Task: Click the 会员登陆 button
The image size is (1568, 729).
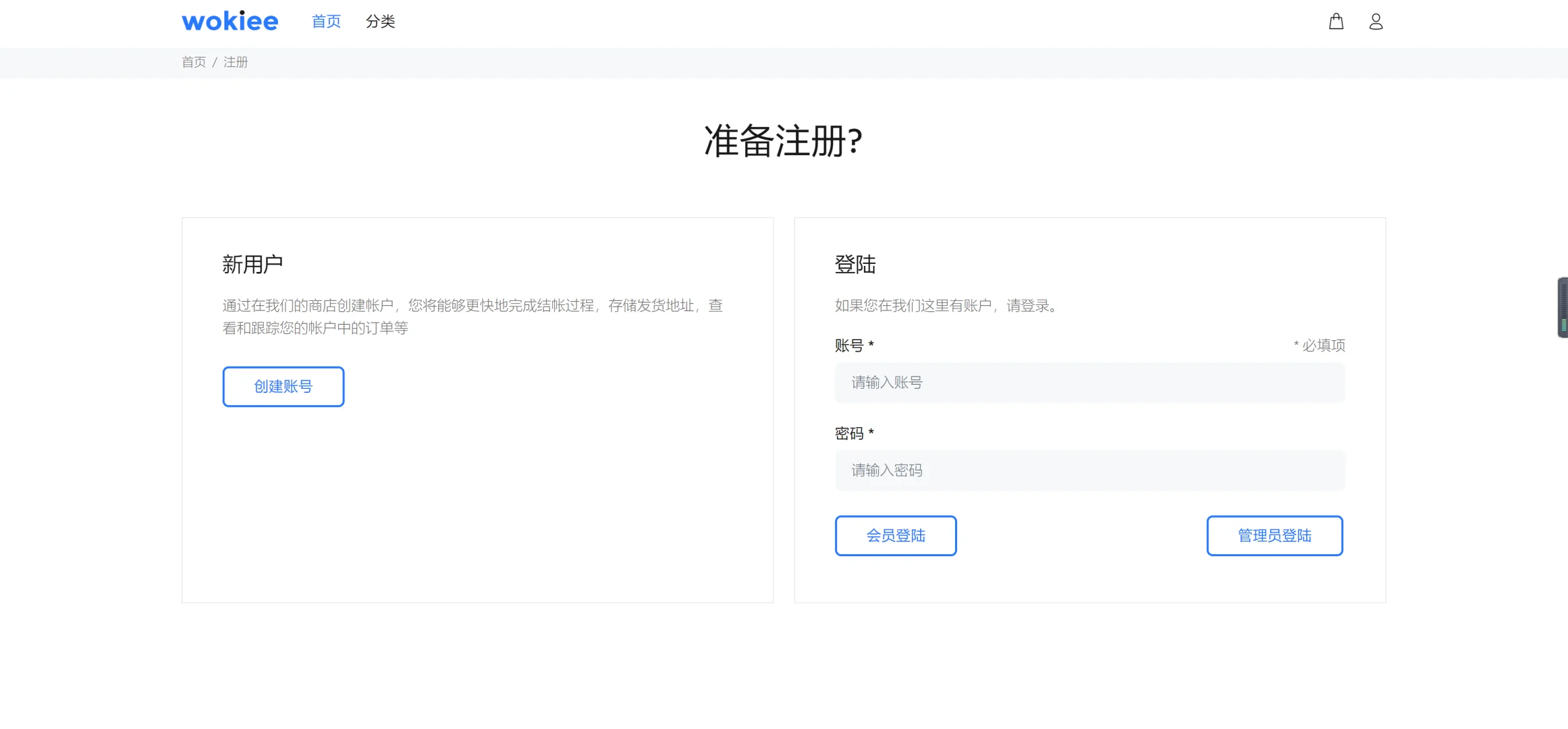Action: (896, 535)
